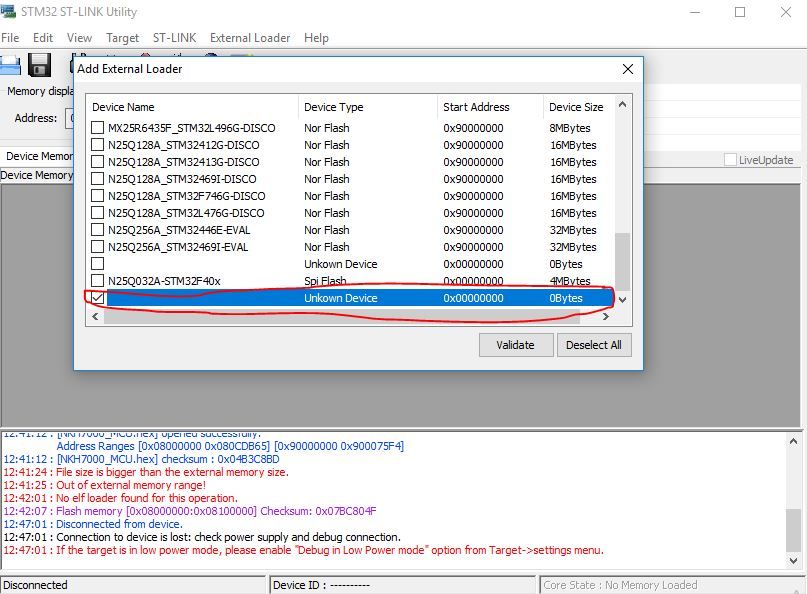Viewport: 807px width, 594px height.
Task: Click the loader list scroll-up arrow
Action: point(622,104)
